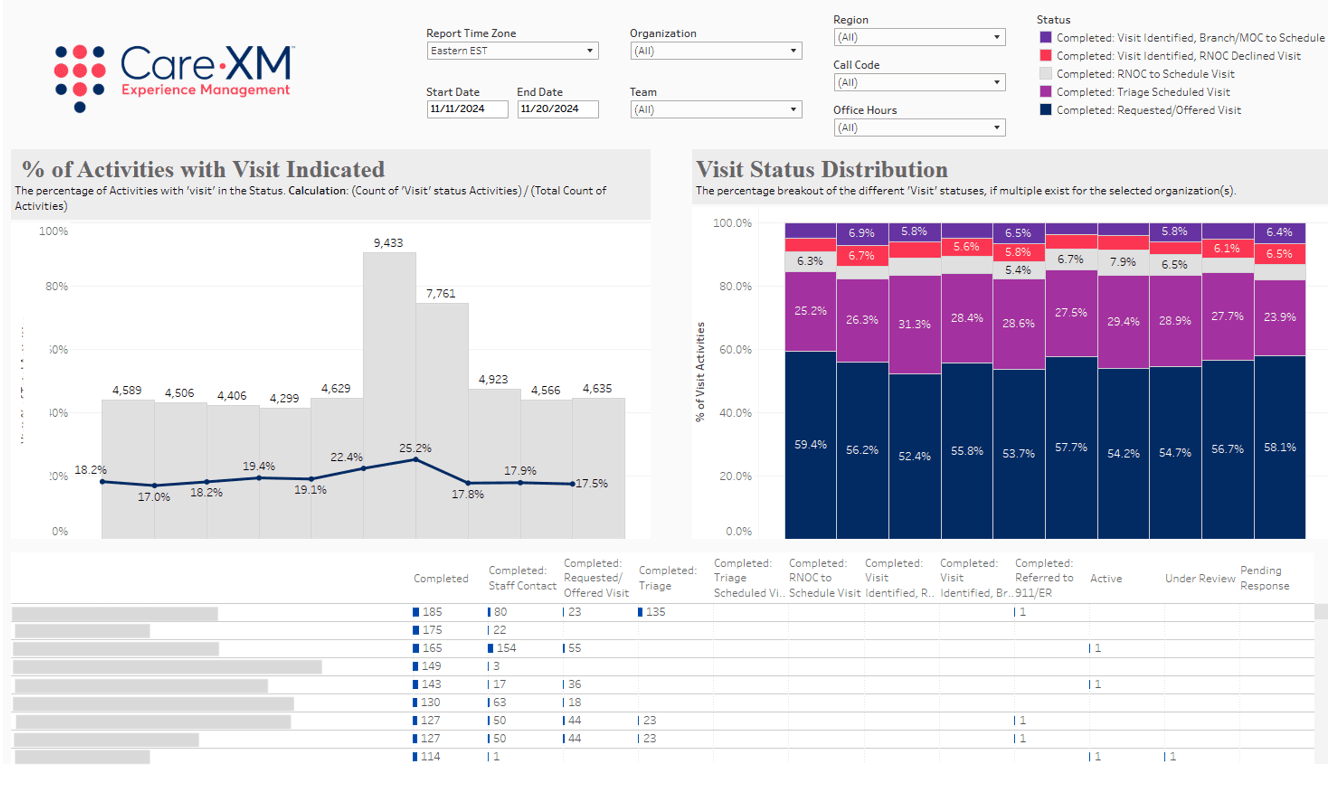
Task: Open the Report Time Zone dropdown
Action: tap(511, 51)
